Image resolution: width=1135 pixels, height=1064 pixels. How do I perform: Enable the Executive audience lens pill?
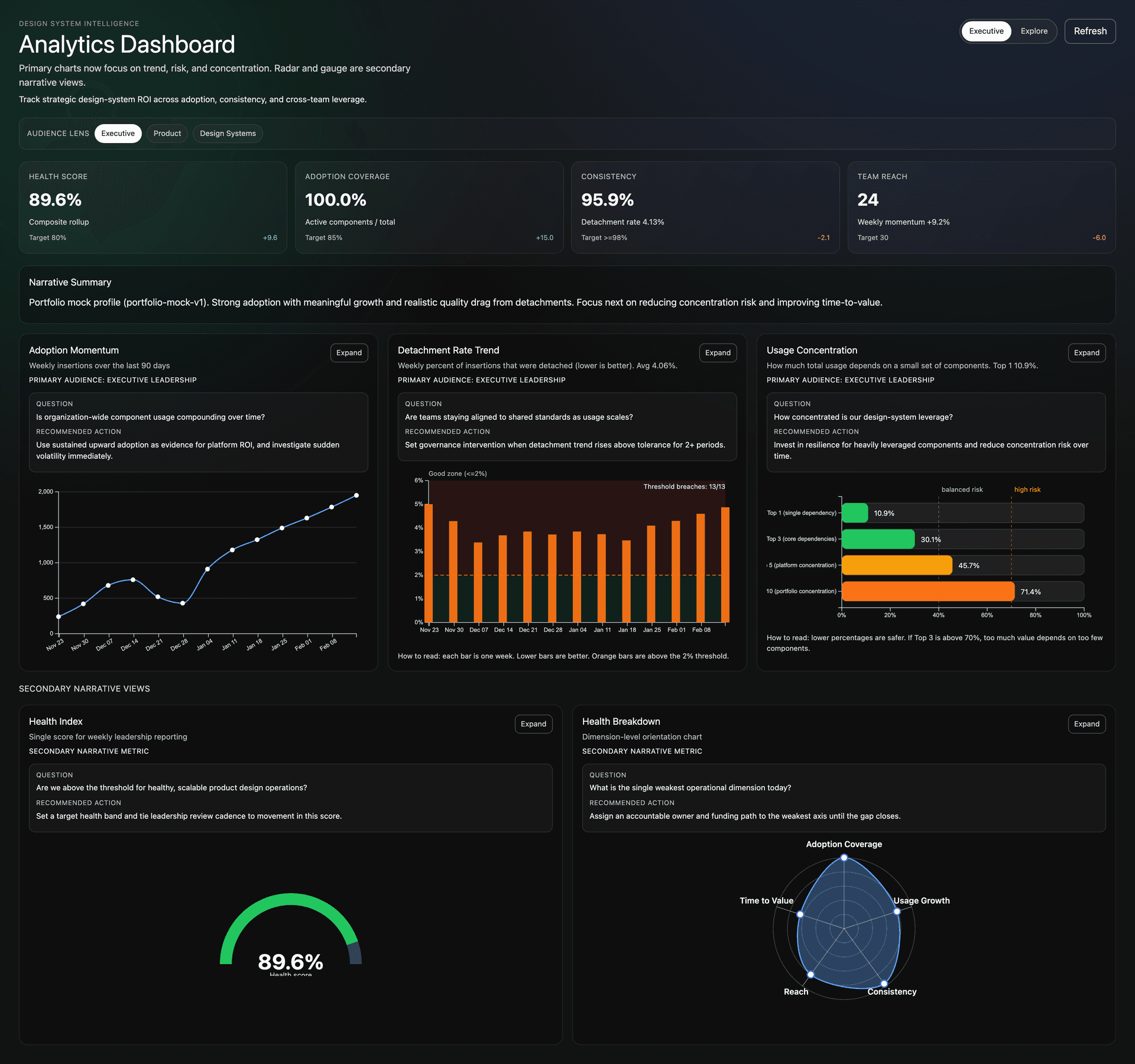point(118,133)
